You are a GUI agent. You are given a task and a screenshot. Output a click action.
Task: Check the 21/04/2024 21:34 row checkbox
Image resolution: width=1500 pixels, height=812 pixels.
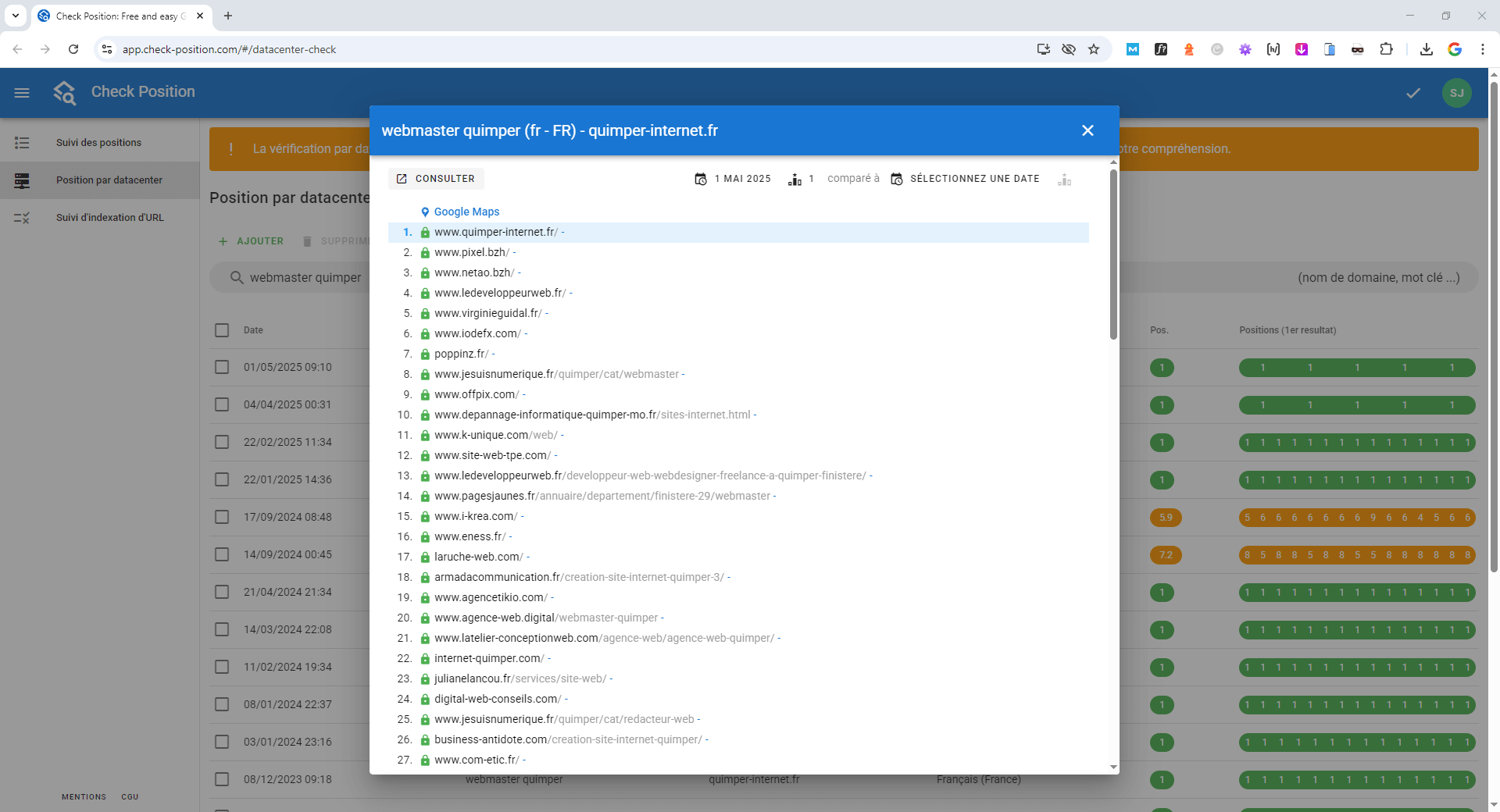[x=222, y=592]
